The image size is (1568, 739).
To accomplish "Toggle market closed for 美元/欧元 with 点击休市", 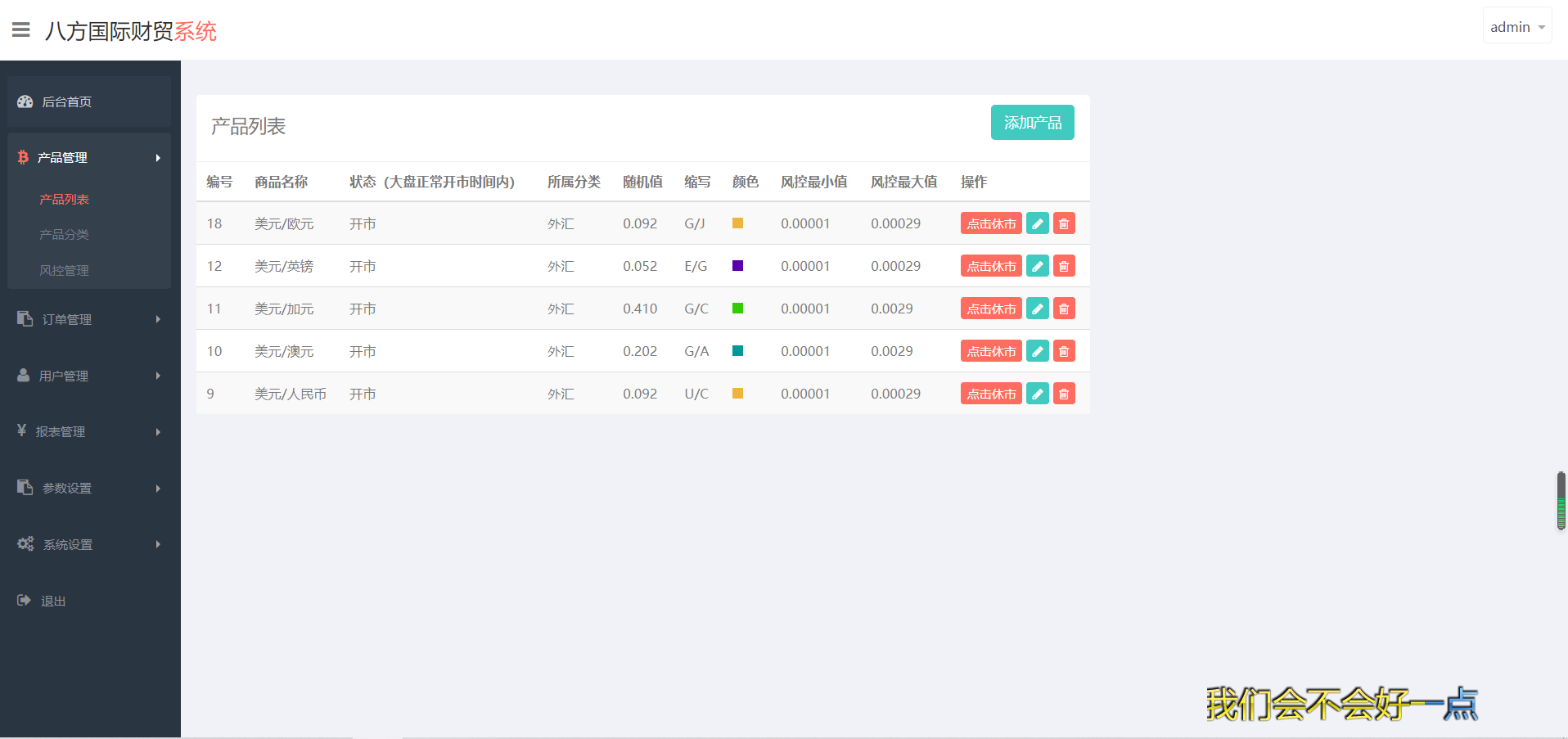I will pos(991,223).
